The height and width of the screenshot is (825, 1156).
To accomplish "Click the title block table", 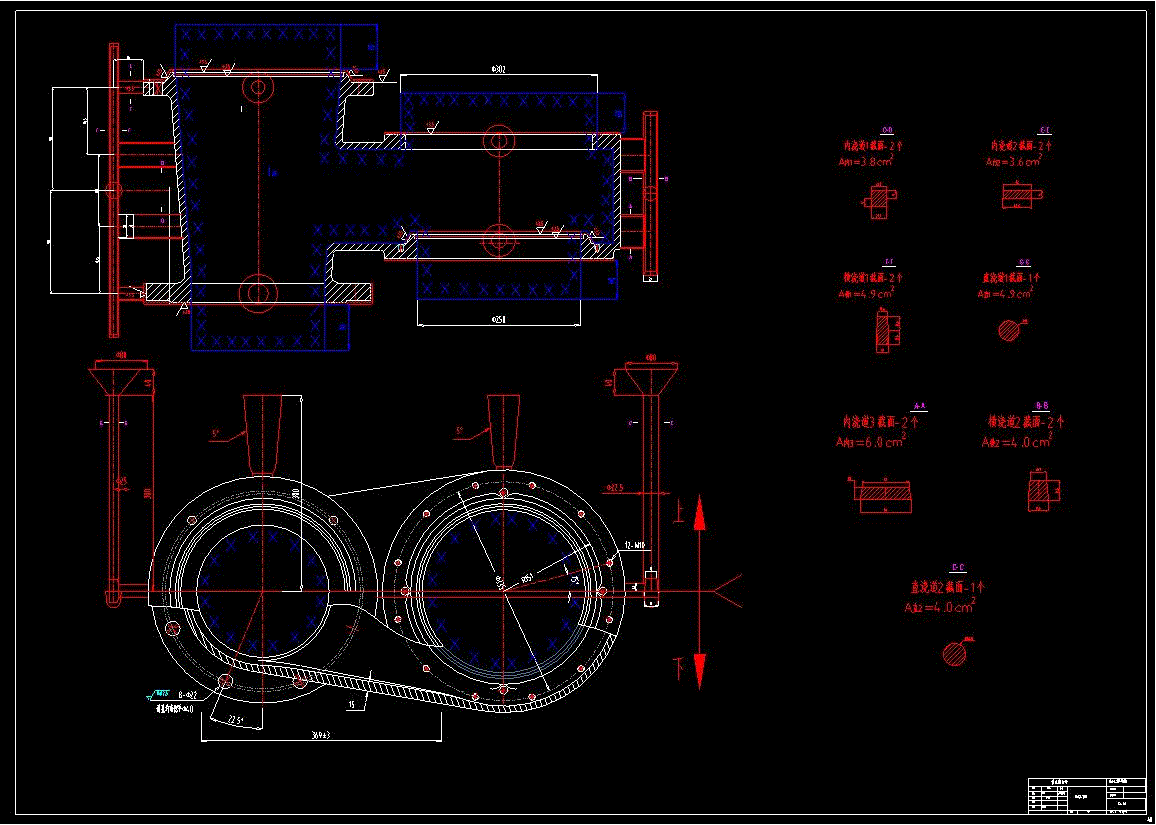I will tap(1086, 794).
